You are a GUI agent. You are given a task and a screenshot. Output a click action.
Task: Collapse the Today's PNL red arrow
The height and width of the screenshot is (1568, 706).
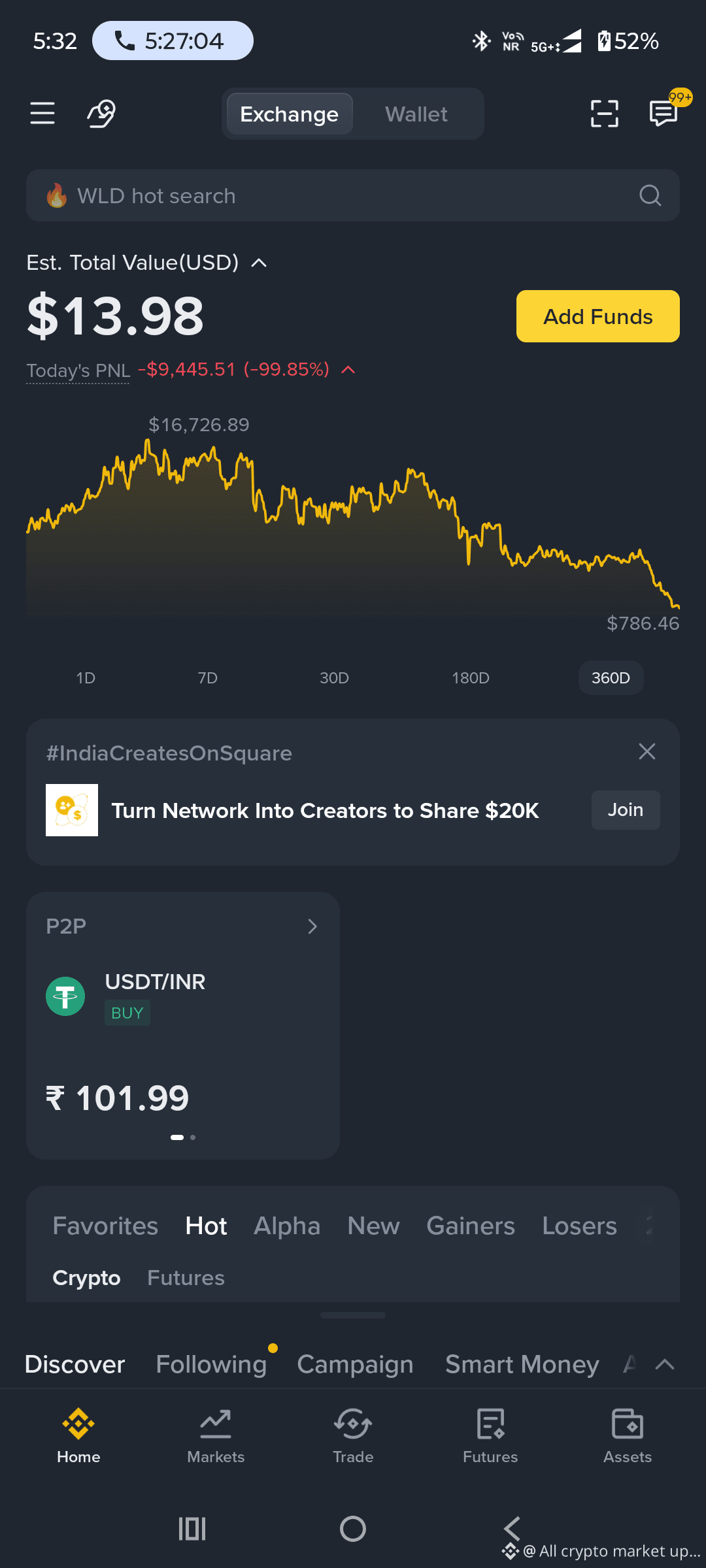point(348,370)
